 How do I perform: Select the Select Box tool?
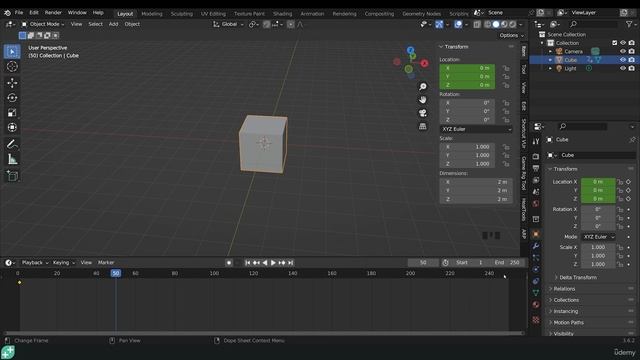12,52
